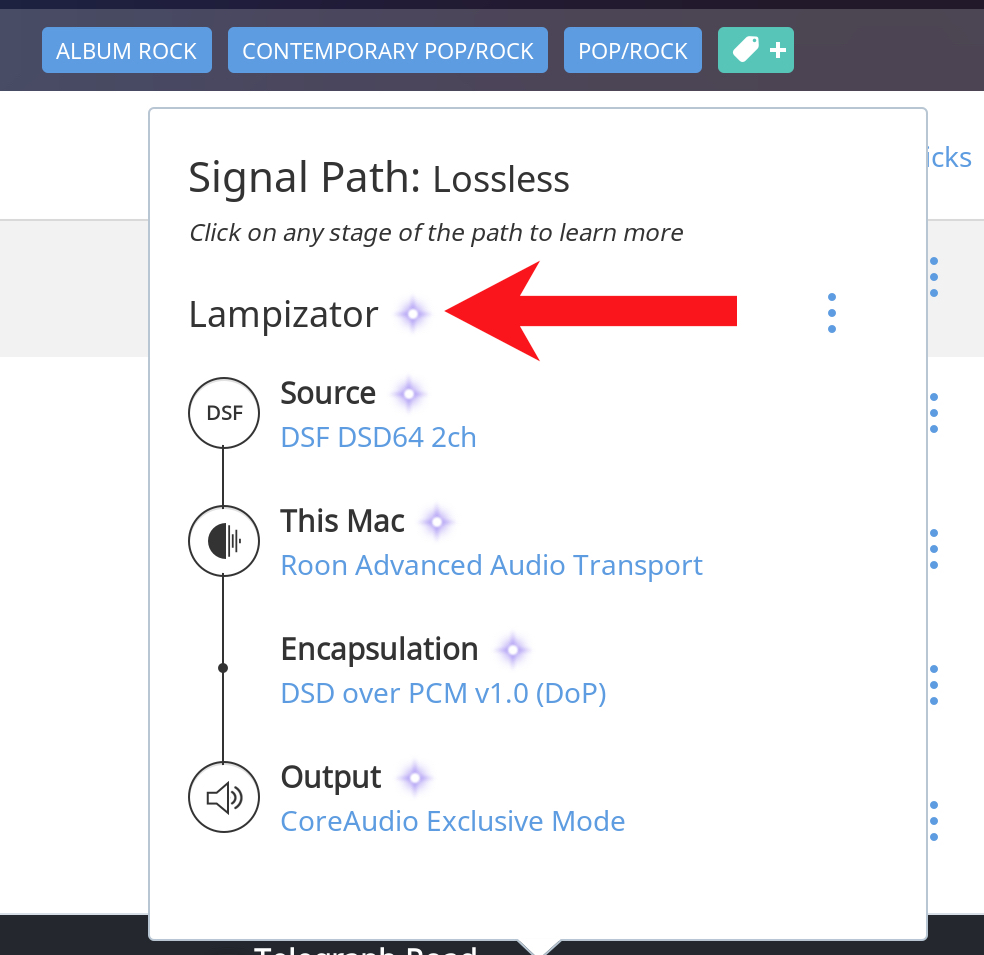Click the add tag icon button
The image size is (984, 955).
click(x=755, y=50)
